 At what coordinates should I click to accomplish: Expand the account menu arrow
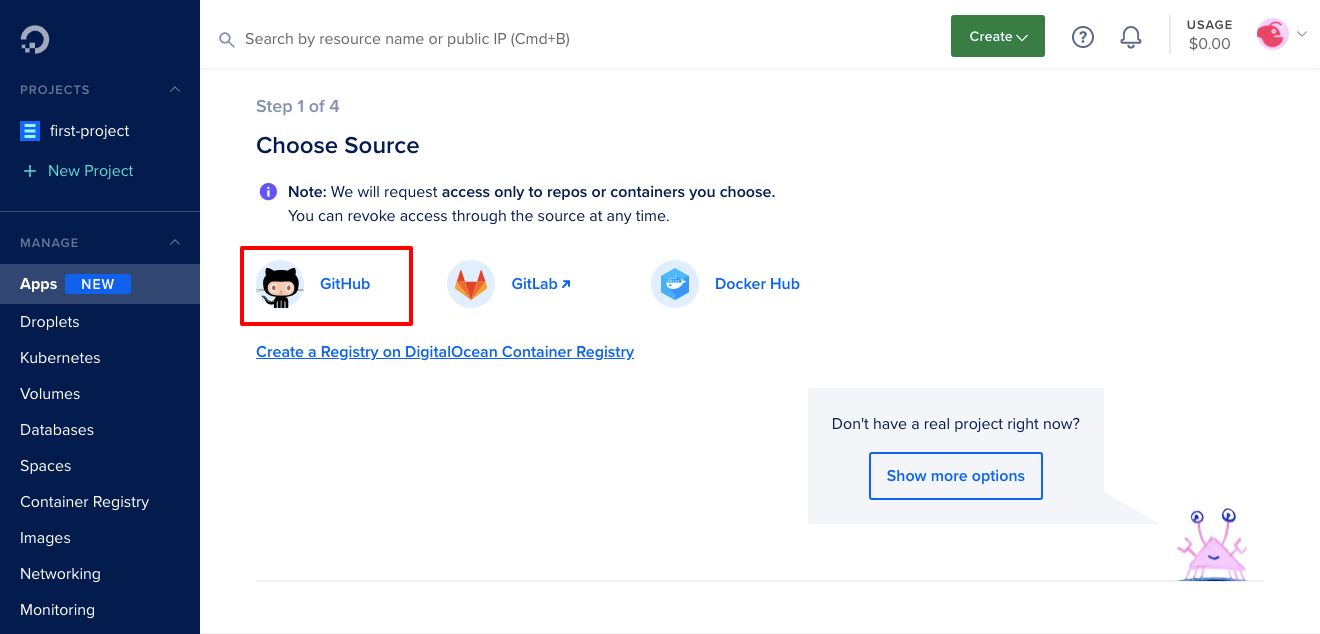(1302, 35)
